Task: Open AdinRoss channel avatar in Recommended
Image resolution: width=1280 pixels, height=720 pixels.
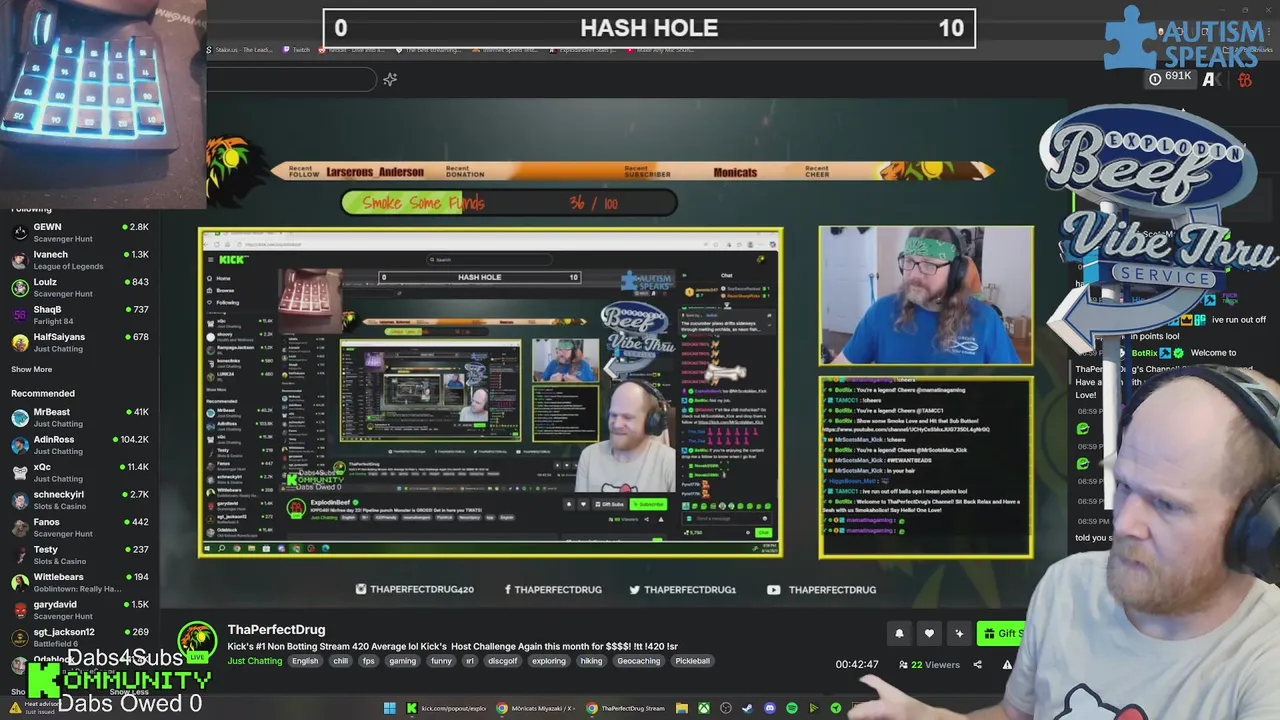Action: (19, 445)
